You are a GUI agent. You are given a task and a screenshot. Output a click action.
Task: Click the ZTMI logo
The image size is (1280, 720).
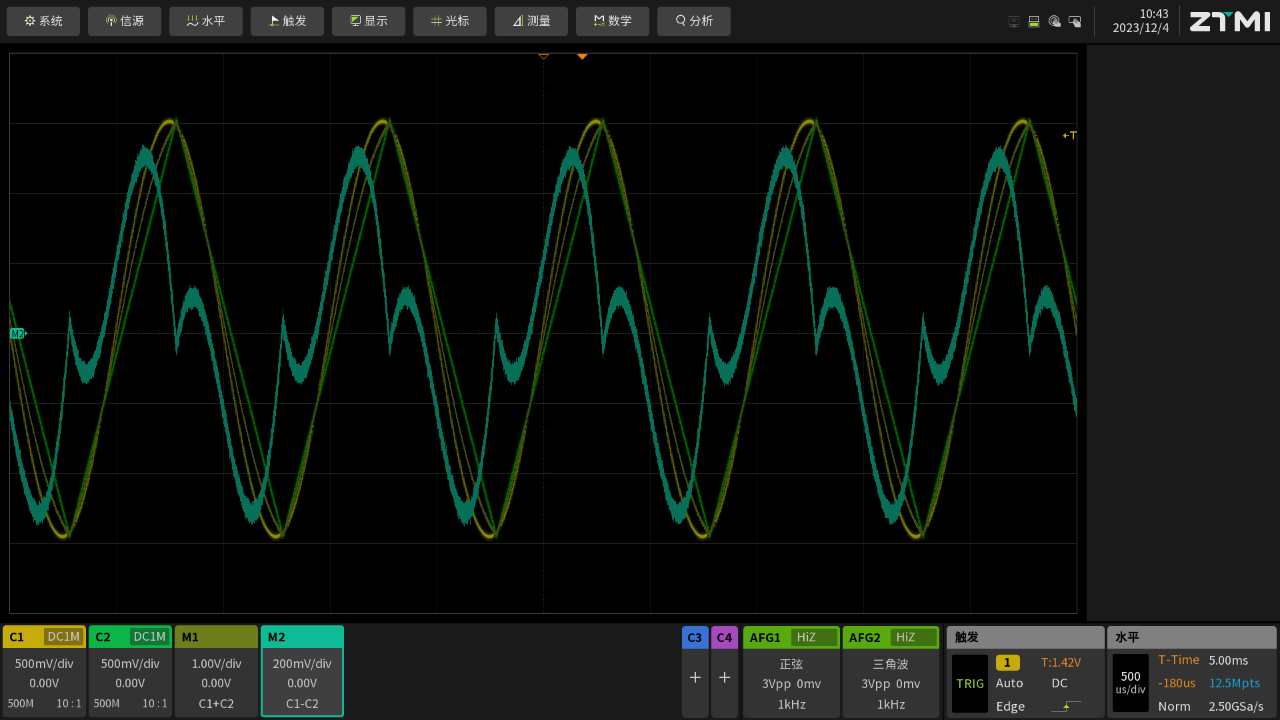pyautogui.click(x=1229, y=21)
